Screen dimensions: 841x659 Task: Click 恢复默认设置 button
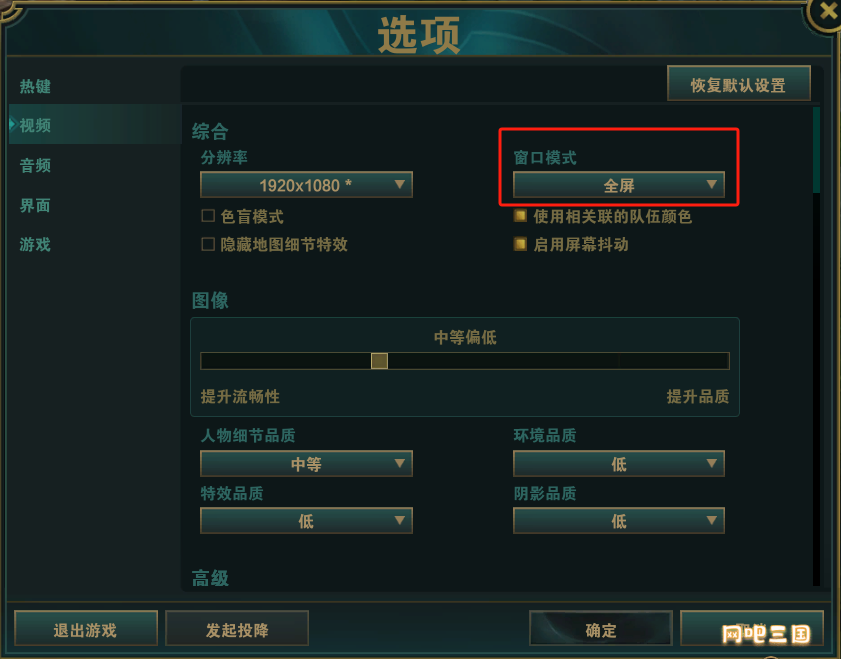[739, 84]
